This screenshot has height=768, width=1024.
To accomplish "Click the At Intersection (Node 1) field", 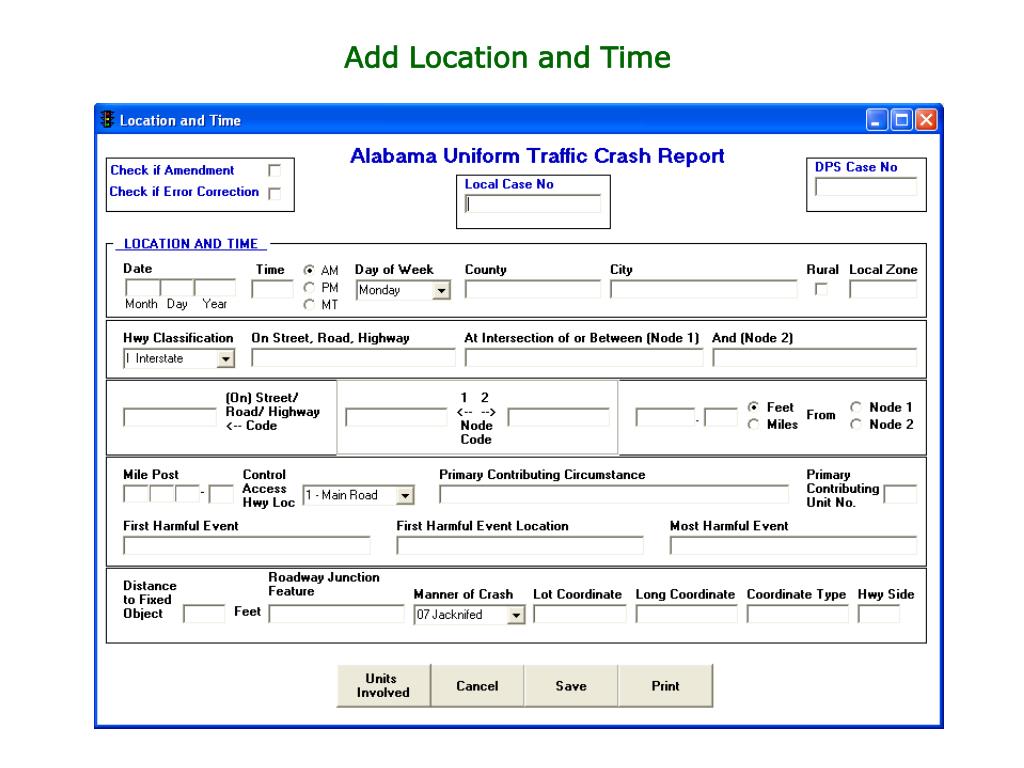I will point(584,358).
